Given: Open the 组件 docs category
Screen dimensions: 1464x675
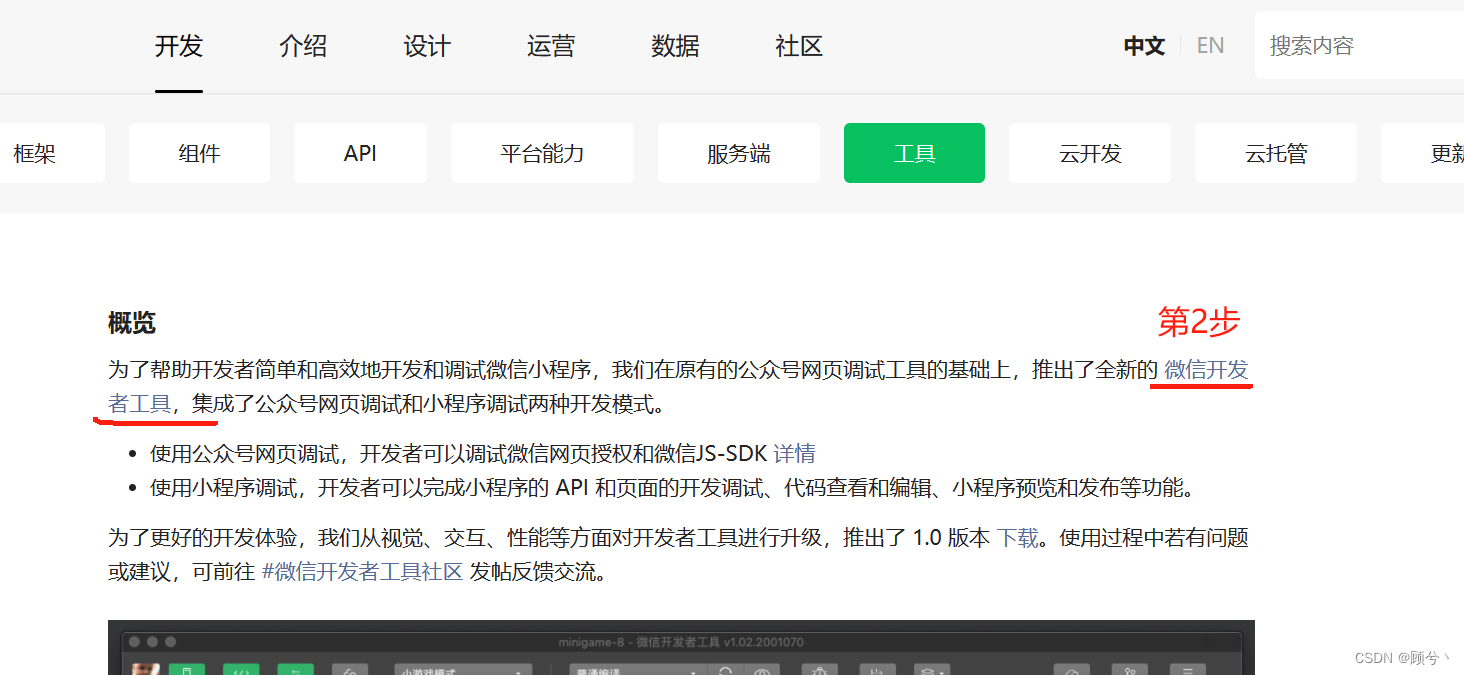Looking at the screenshot, I should (199, 153).
